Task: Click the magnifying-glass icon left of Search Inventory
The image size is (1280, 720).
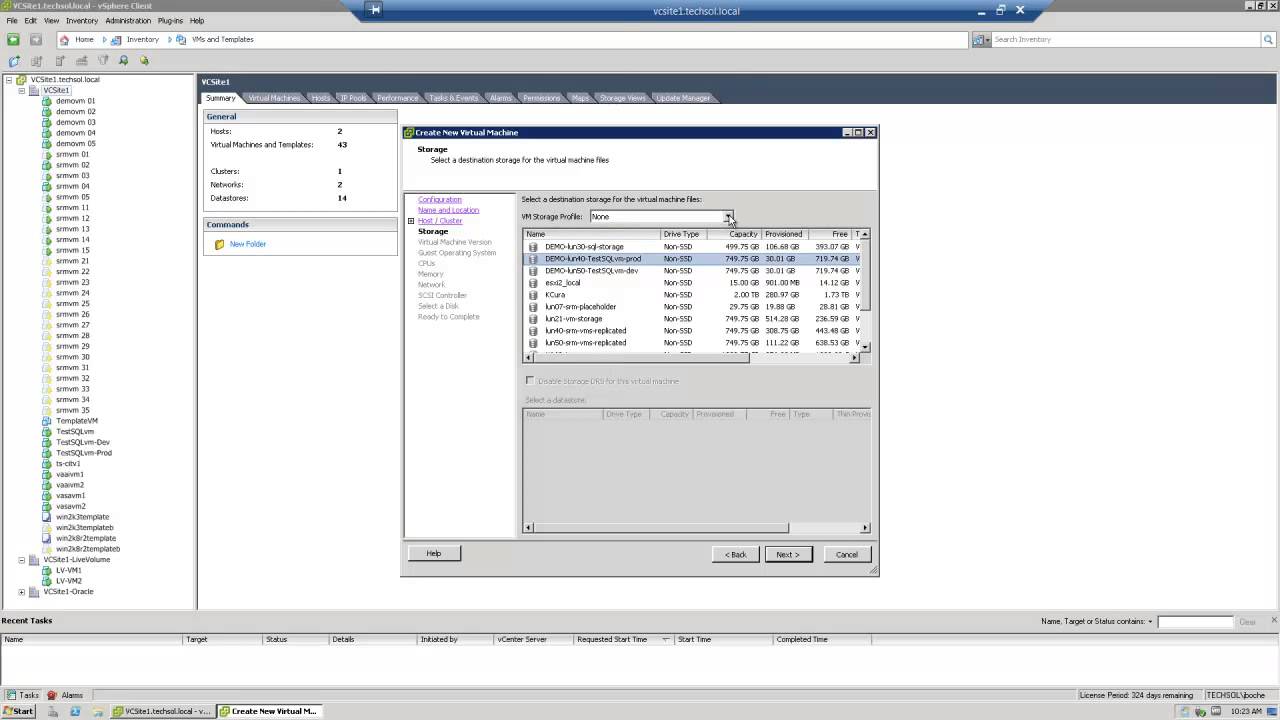Action: tap(978, 40)
